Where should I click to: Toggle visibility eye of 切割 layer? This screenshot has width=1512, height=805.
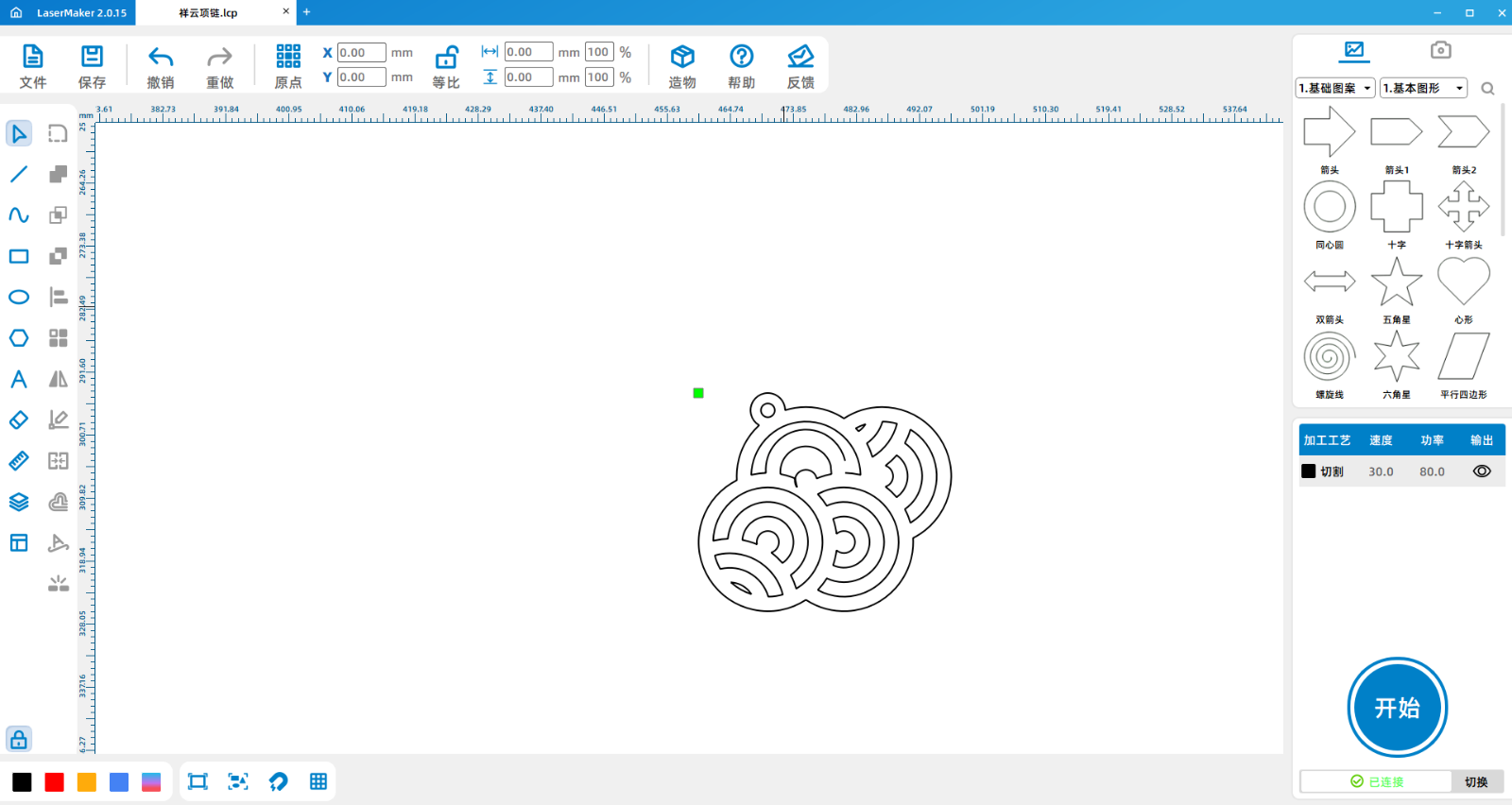pos(1481,471)
